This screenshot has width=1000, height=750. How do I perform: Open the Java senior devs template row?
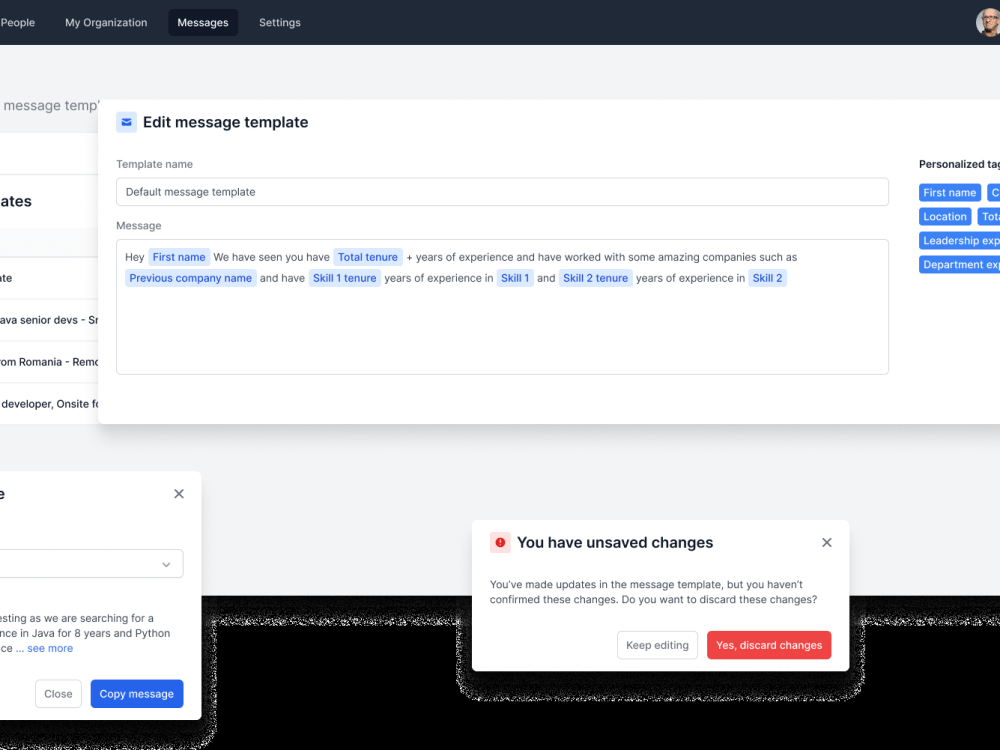pos(49,320)
